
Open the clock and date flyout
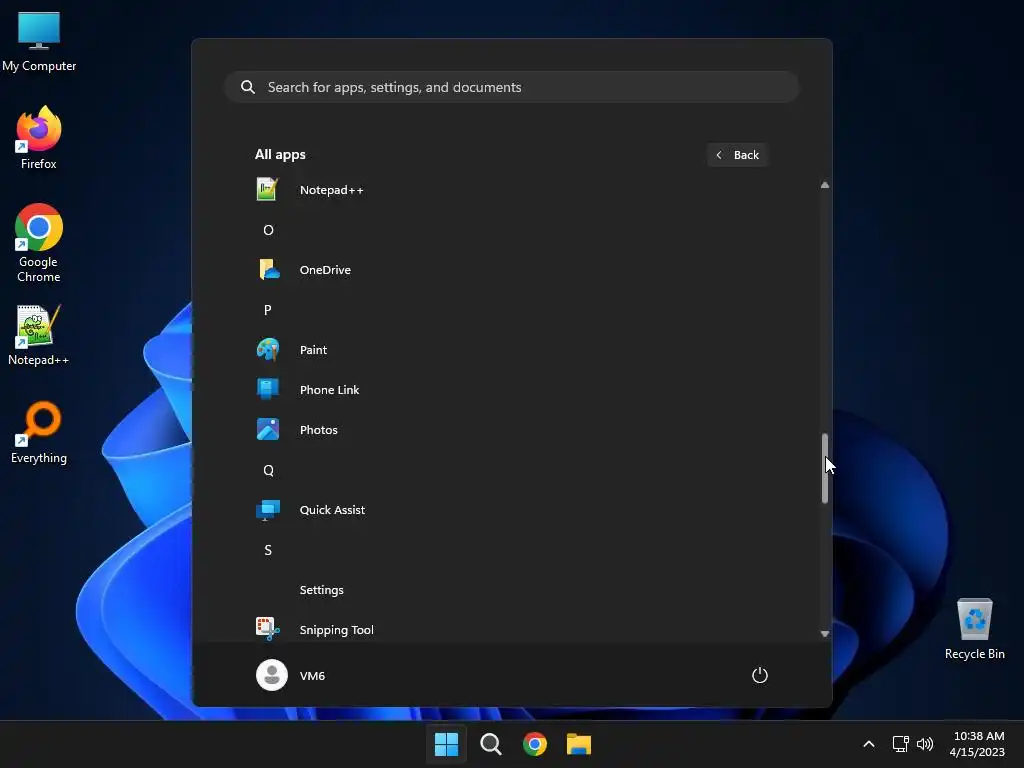(977, 744)
